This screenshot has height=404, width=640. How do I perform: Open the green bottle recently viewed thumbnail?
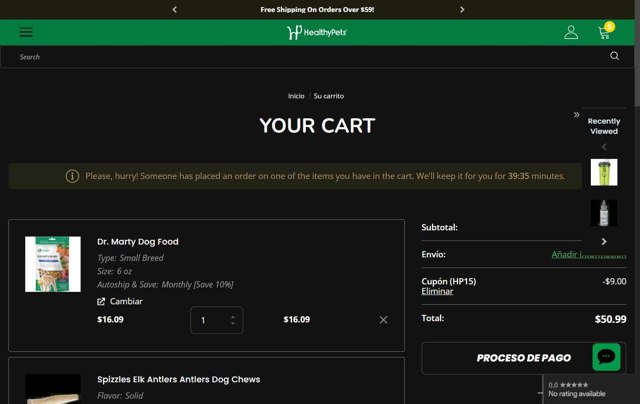tap(604, 172)
